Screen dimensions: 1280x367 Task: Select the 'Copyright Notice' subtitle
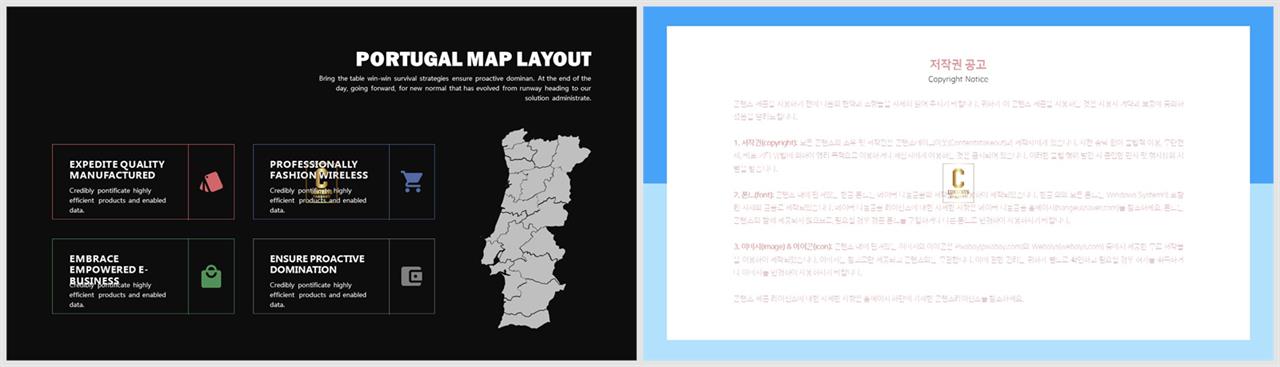click(x=958, y=79)
